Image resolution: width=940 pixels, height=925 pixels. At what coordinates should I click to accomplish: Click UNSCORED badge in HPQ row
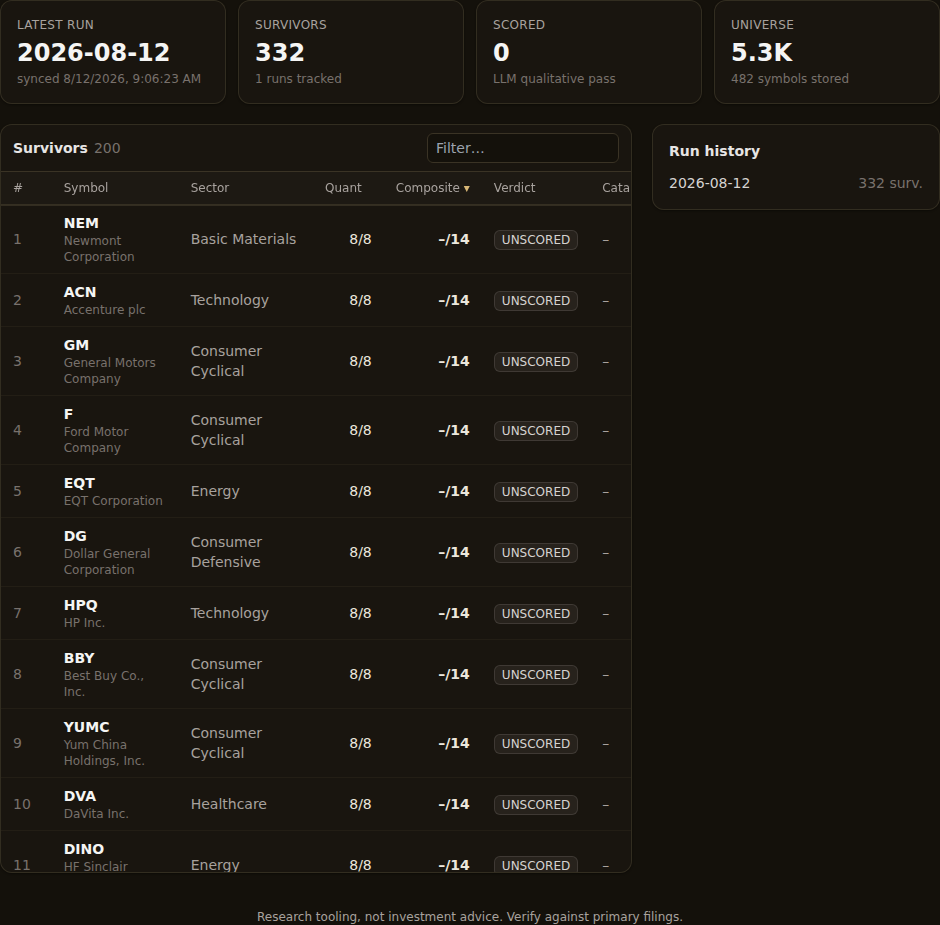(x=535, y=614)
